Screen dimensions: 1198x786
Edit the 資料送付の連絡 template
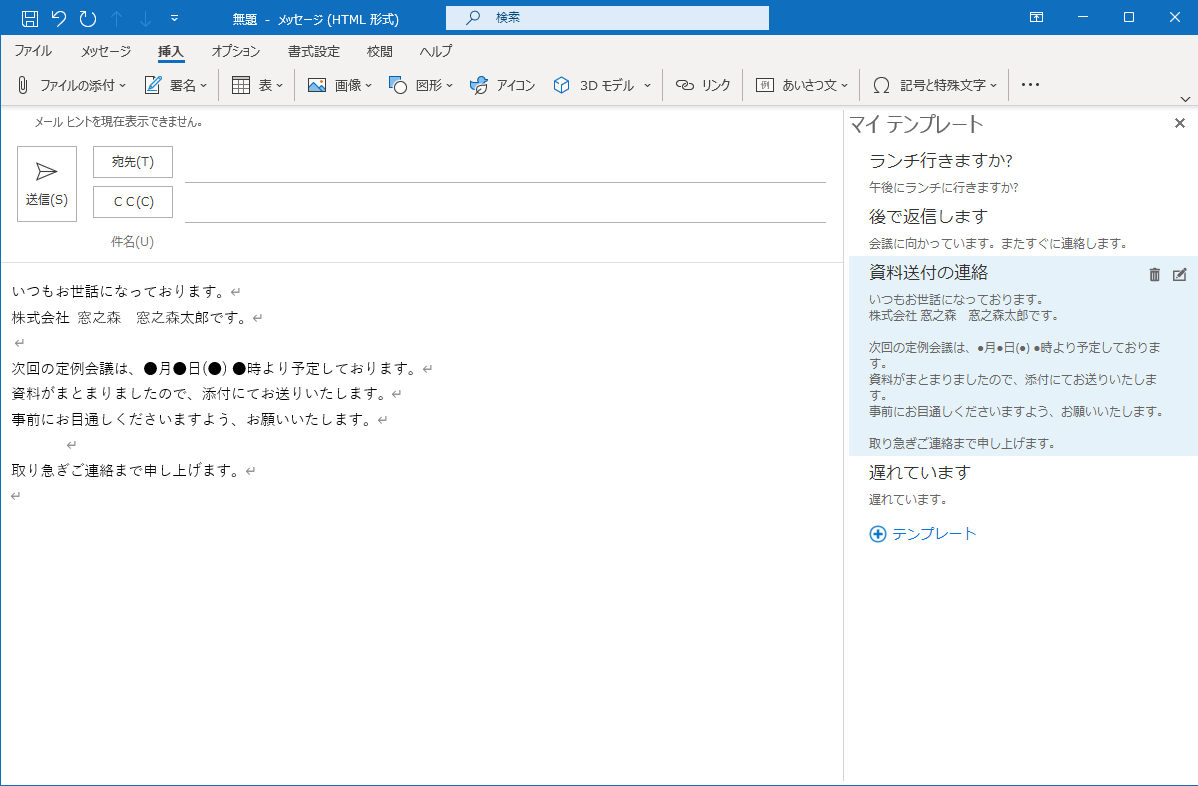(x=1180, y=273)
